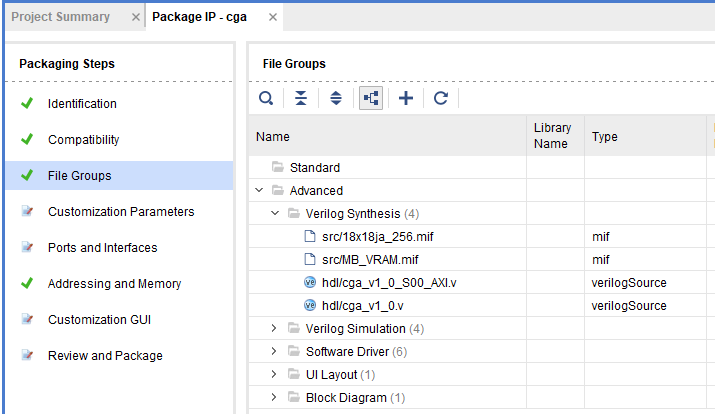
Task: Open the Ports and Interfaces step
Action: coord(103,248)
